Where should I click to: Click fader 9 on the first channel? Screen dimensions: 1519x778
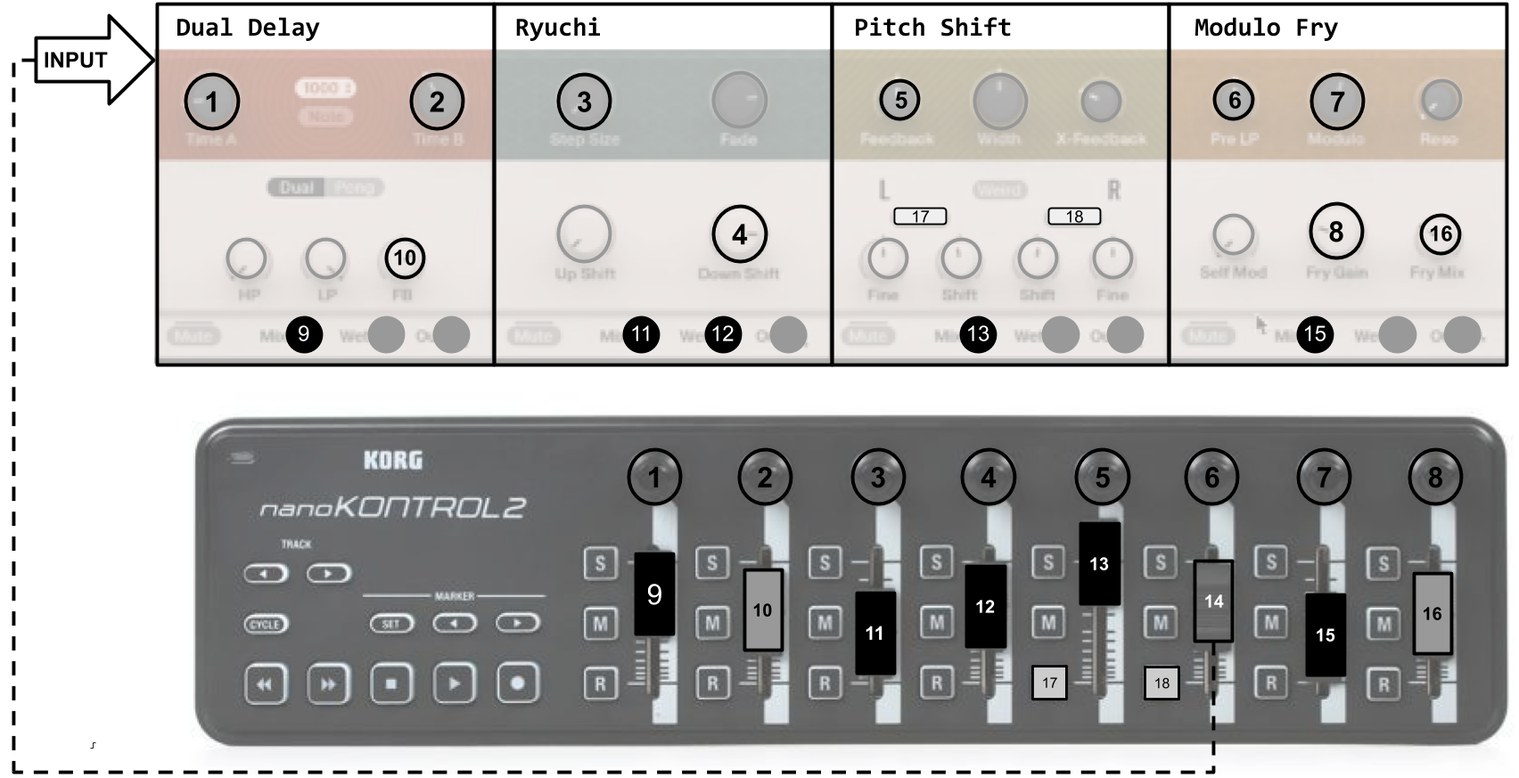(x=654, y=594)
